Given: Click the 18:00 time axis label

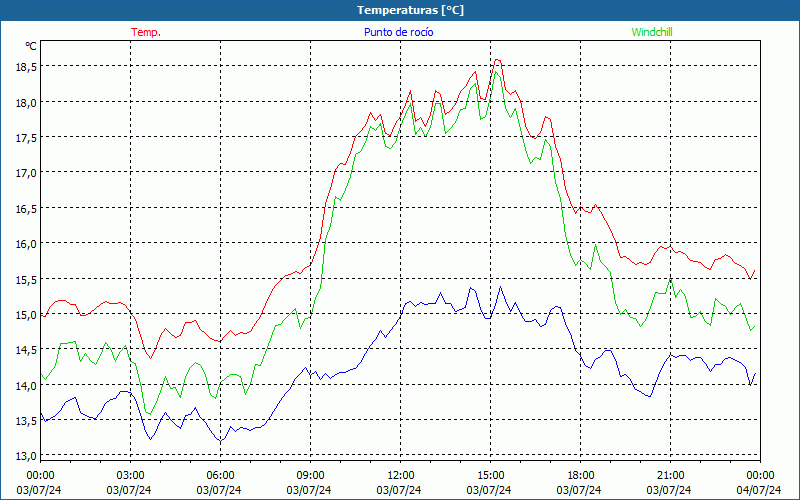Looking at the screenshot, I should click(580, 475).
